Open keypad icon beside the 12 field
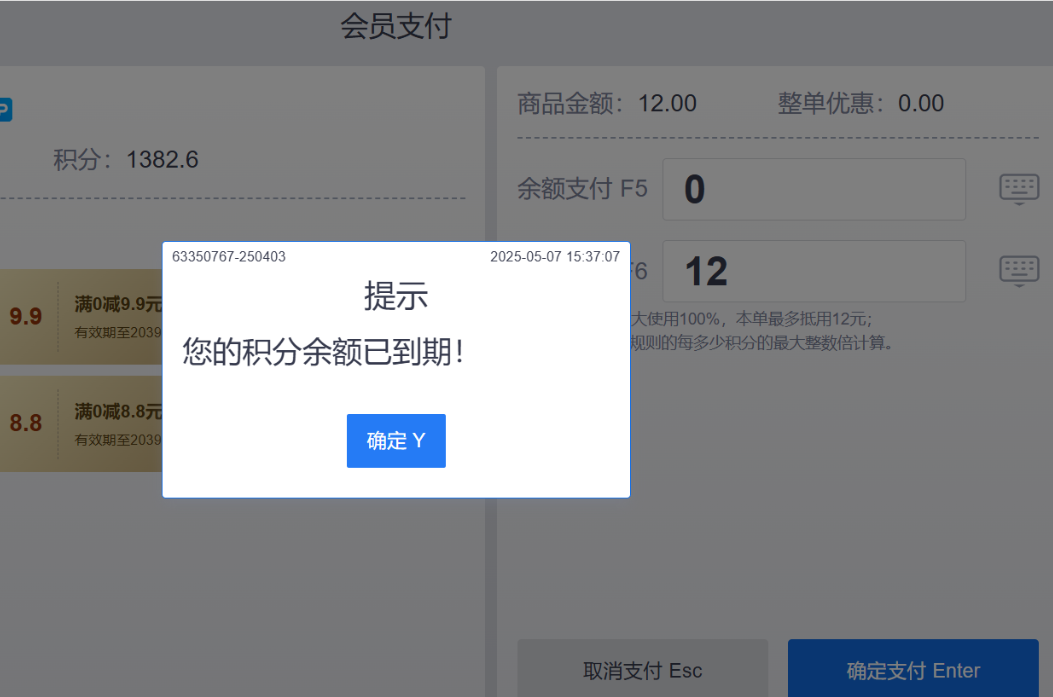 click(1019, 271)
